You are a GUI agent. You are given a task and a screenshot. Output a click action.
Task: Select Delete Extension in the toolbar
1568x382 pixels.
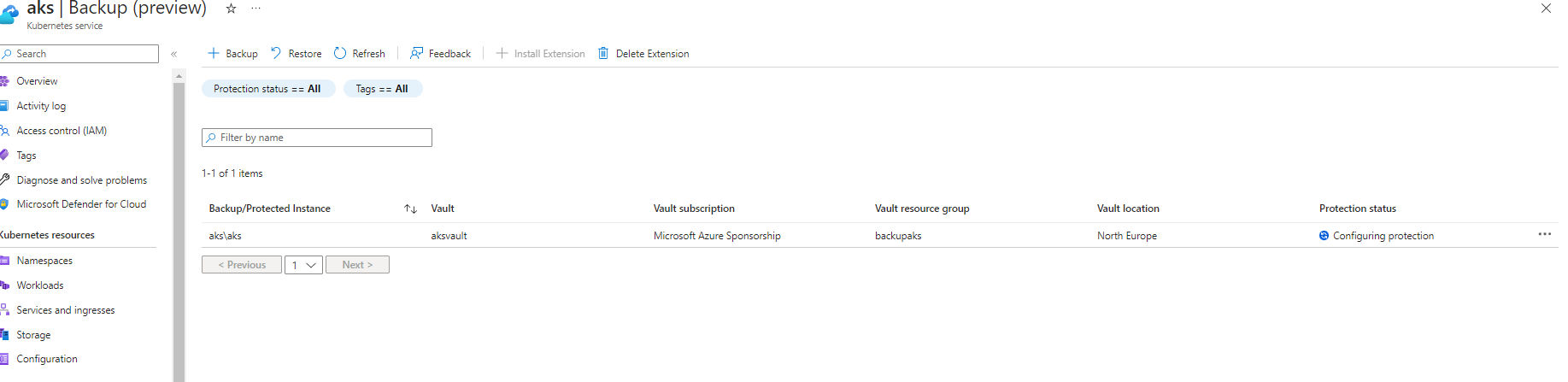643,53
